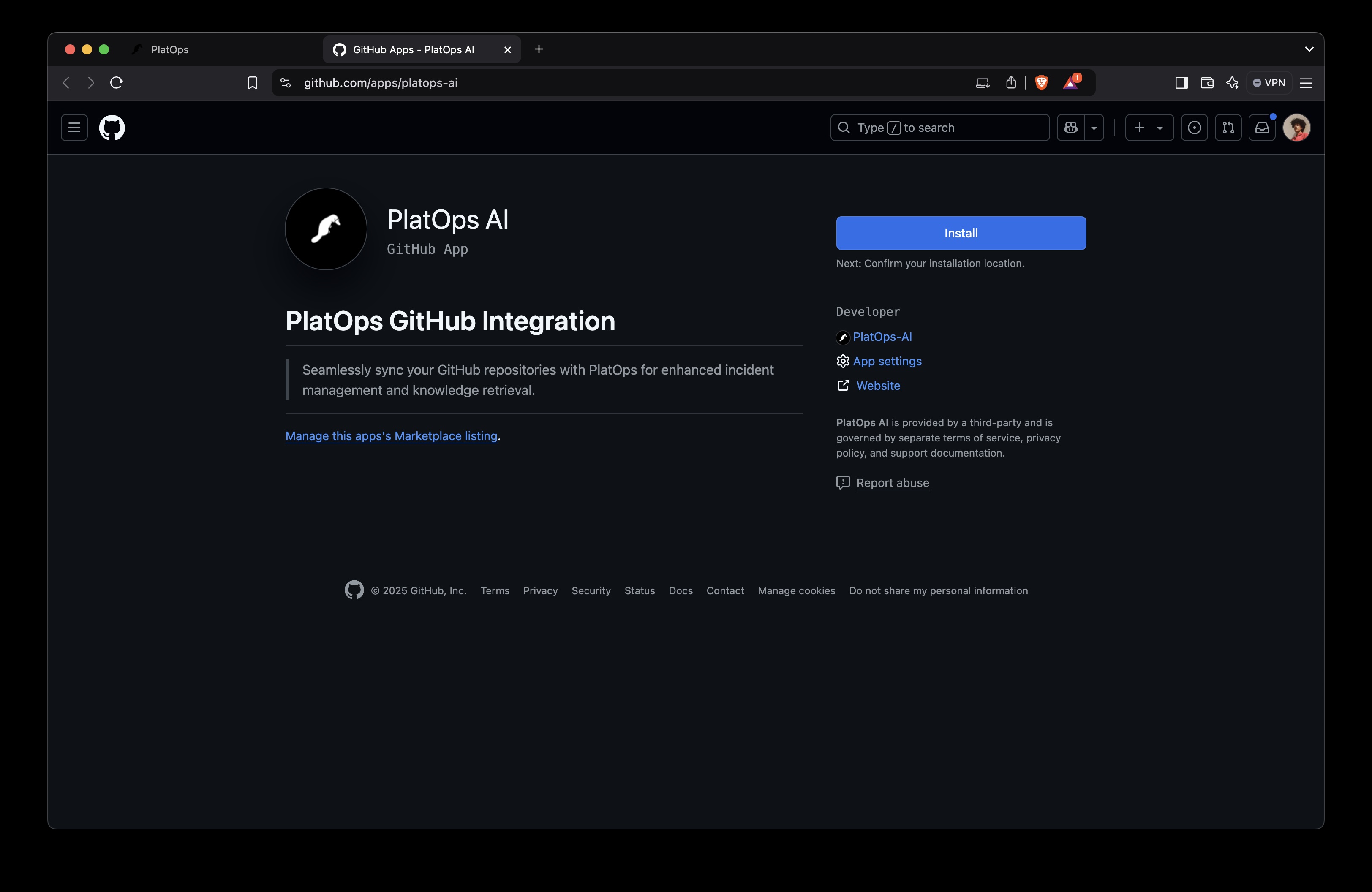Image resolution: width=1372 pixels, height=892 pixels.
Task: View your issues icon in header
Action: click(x=1195, y=128)
